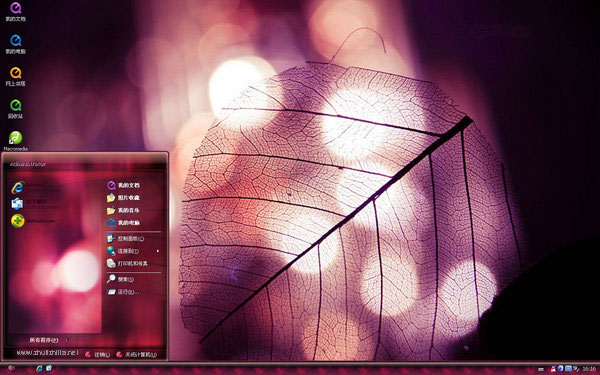This screenshot has width=600, height=375.
Task: Click the round blue system tray icon
Action: 561,368
